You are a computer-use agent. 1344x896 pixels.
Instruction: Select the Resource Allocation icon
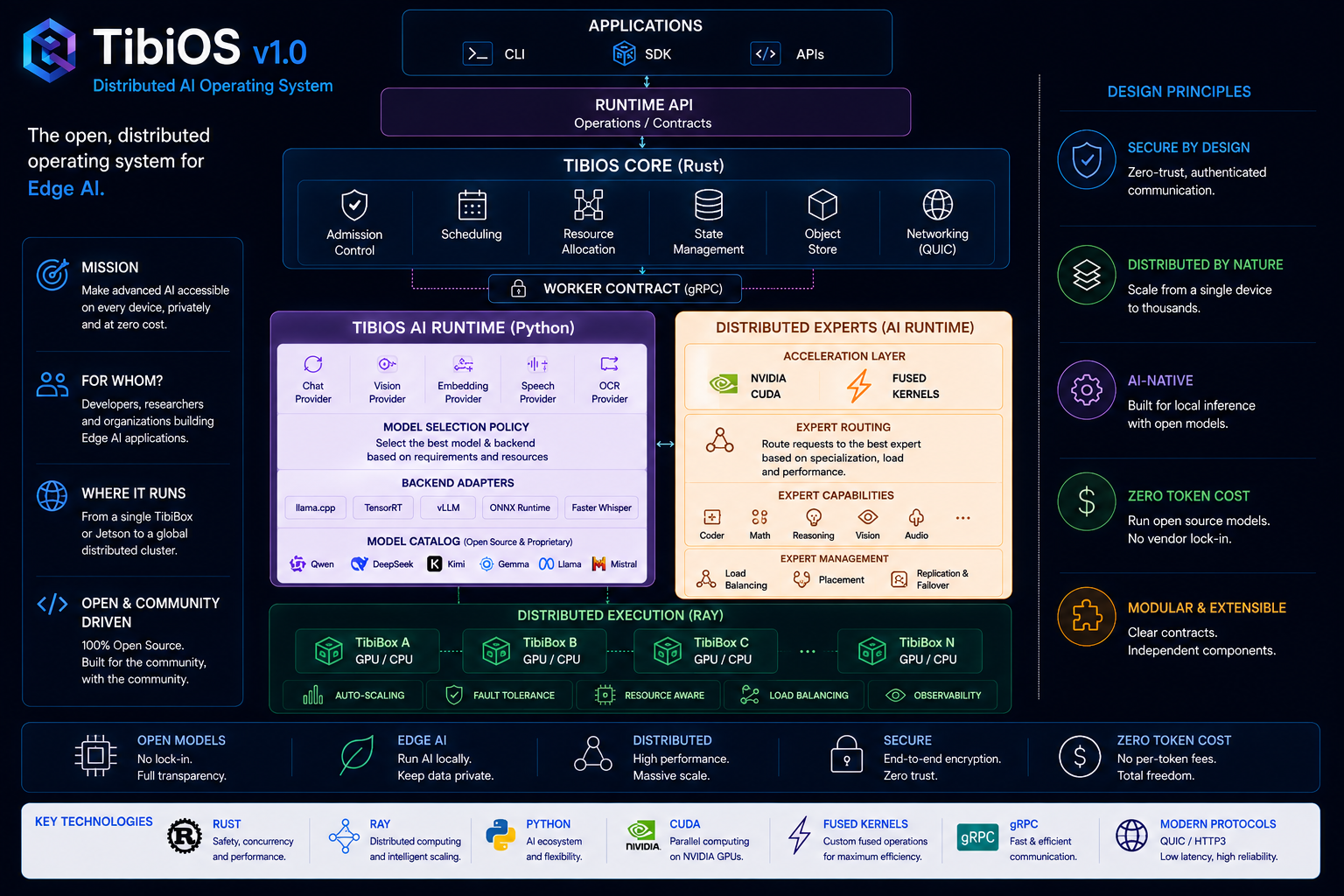pos(589,205)
